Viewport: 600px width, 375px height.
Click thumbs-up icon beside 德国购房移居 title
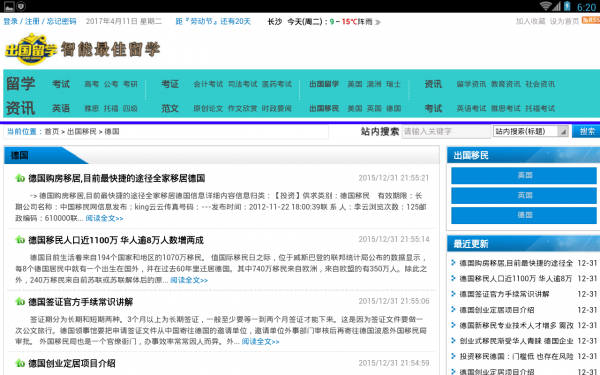(x=20, y=178)
